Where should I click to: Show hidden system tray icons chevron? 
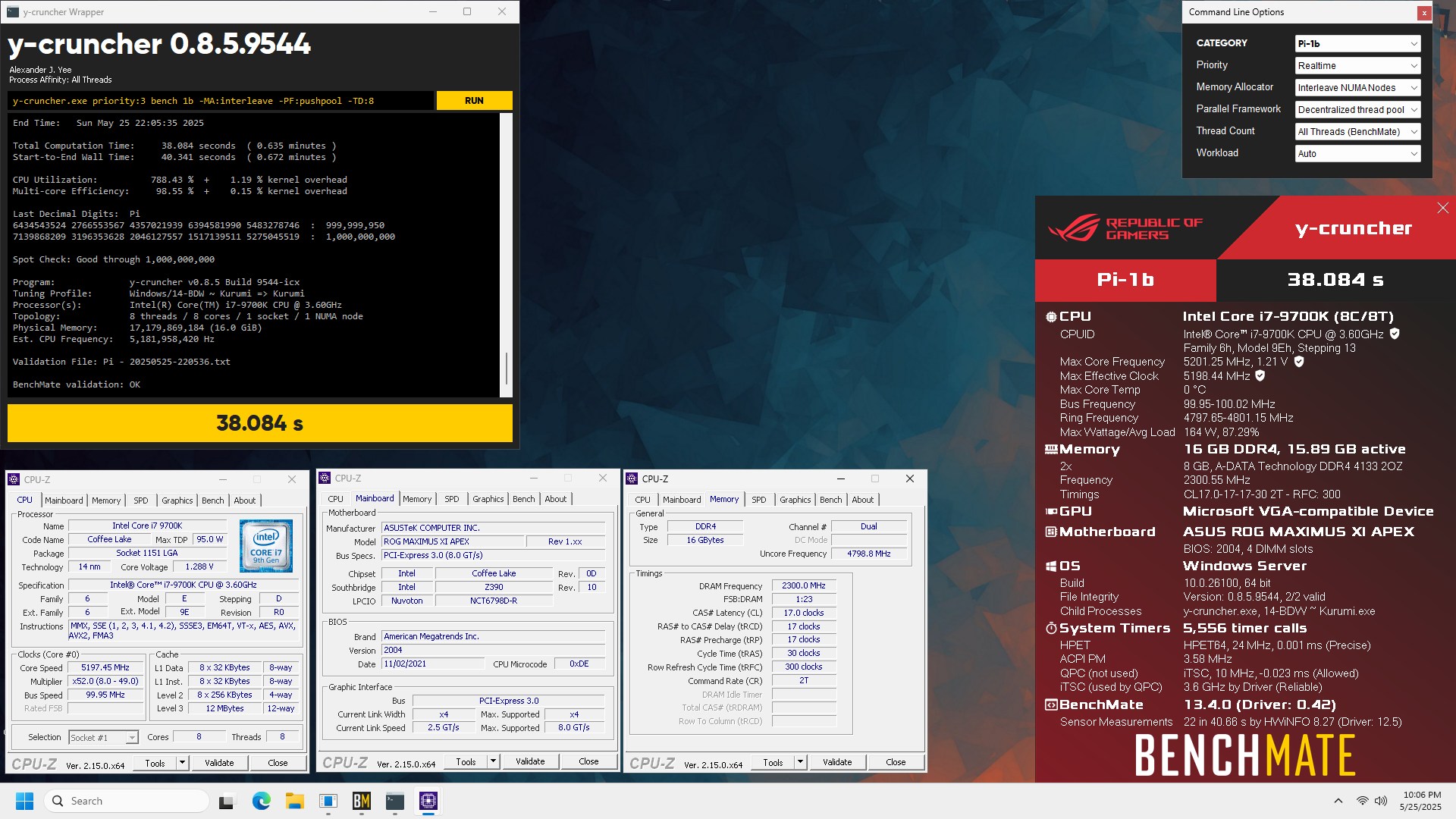pyautogui.click(x=1338, y=801)
